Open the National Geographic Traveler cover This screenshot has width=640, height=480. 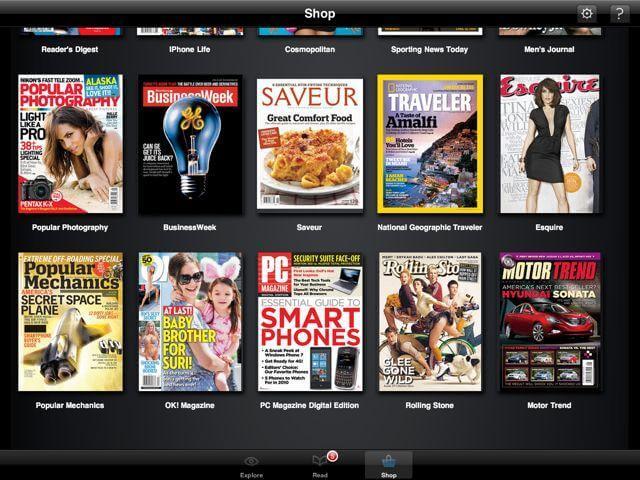pos(430,144)
